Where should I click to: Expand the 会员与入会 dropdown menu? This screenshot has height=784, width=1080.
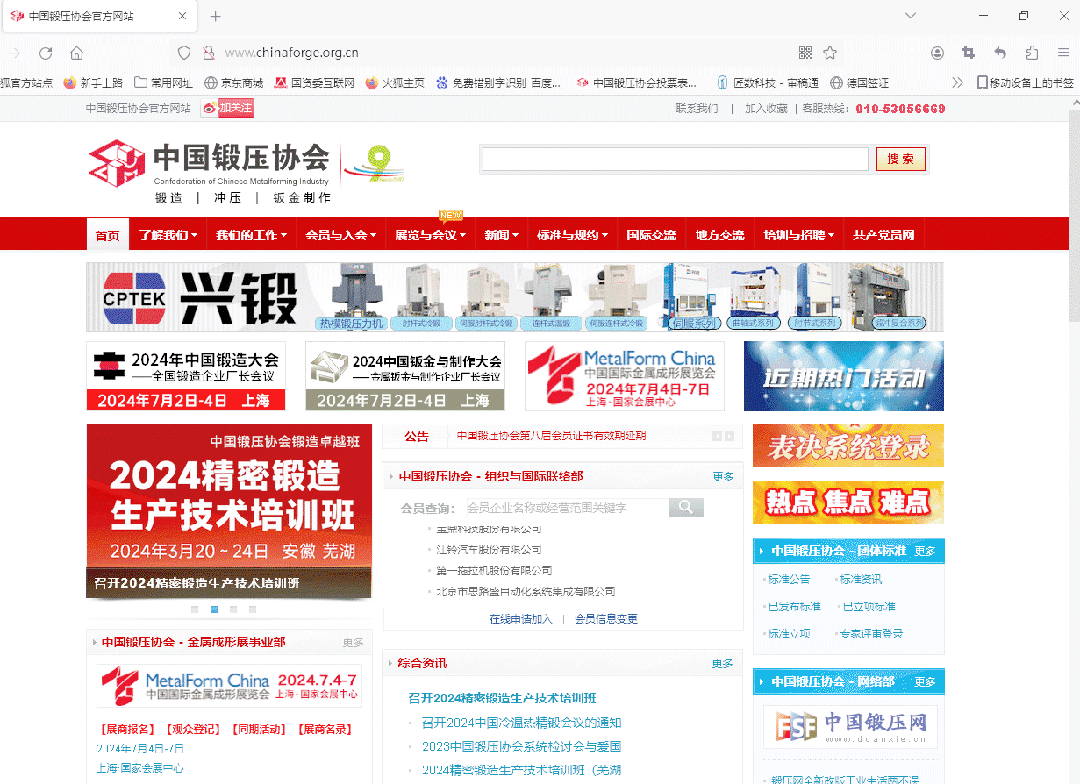pos(340,235)
